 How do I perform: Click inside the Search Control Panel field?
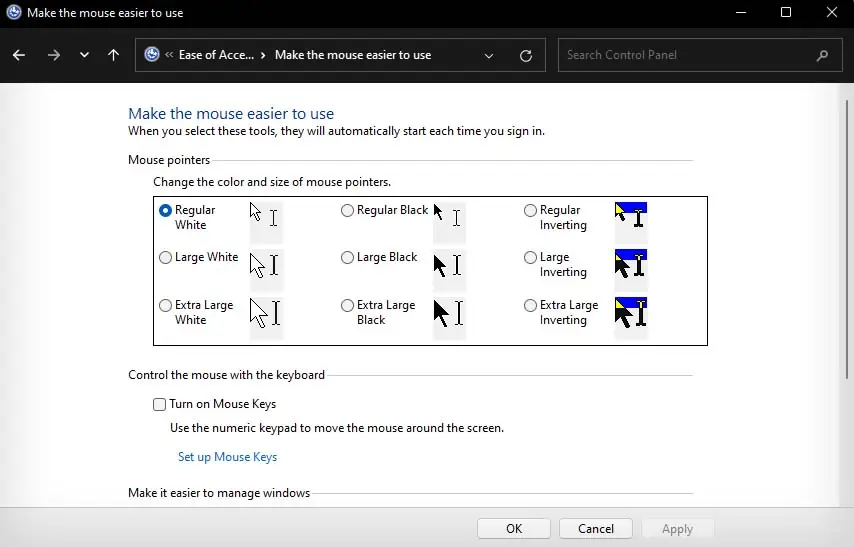tap(685, 55)
